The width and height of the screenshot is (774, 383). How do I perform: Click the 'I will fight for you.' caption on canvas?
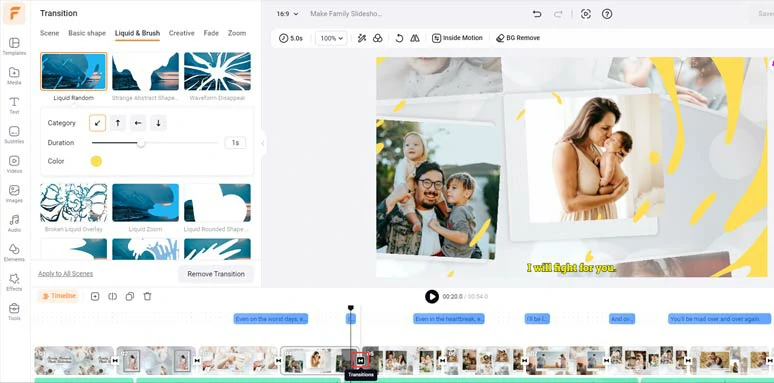(571, 268)
